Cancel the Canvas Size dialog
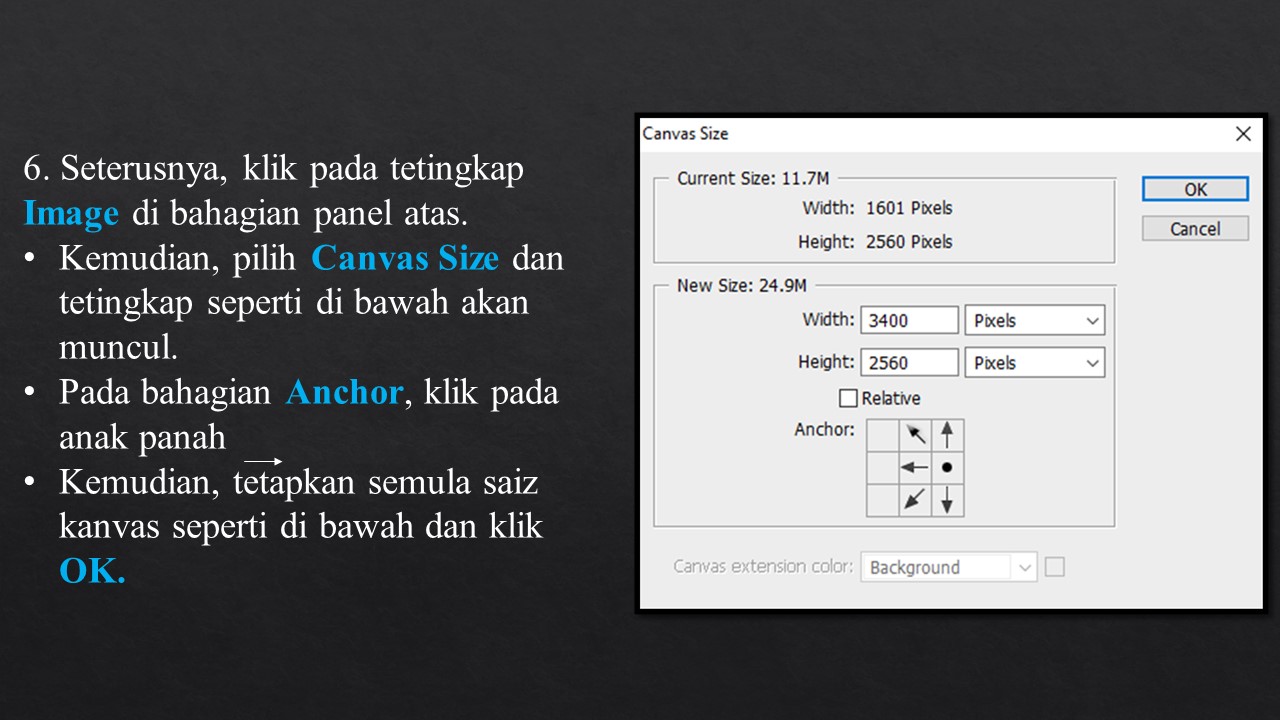Viewport: 1280px width, 720px height. click(1194, 228)
